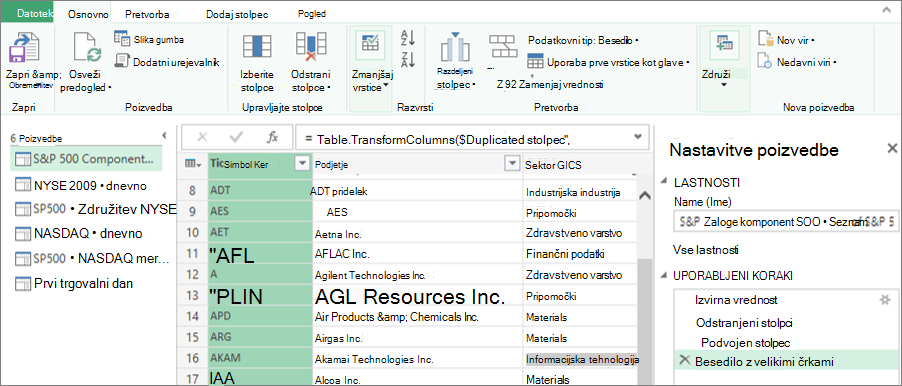Screen dimensions: 902x386
Task: Sort ascending A to Z
Action: coord(408,38)
